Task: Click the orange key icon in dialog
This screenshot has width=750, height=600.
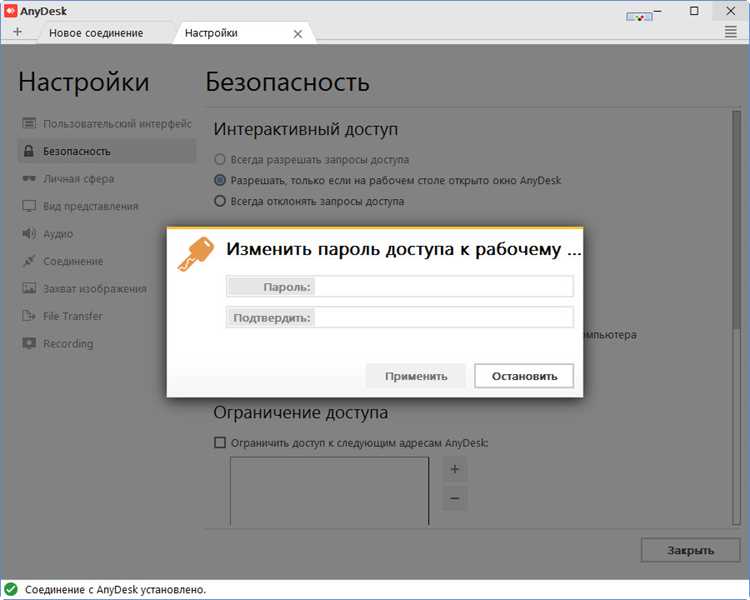Action: (195, 254)
